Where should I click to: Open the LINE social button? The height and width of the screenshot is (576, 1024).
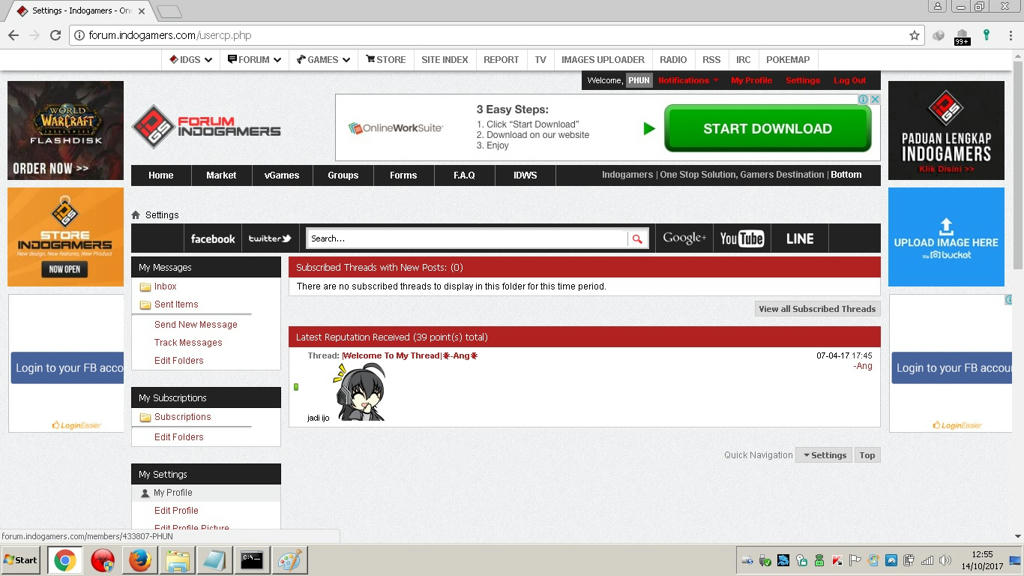click(x=800, y=238)
